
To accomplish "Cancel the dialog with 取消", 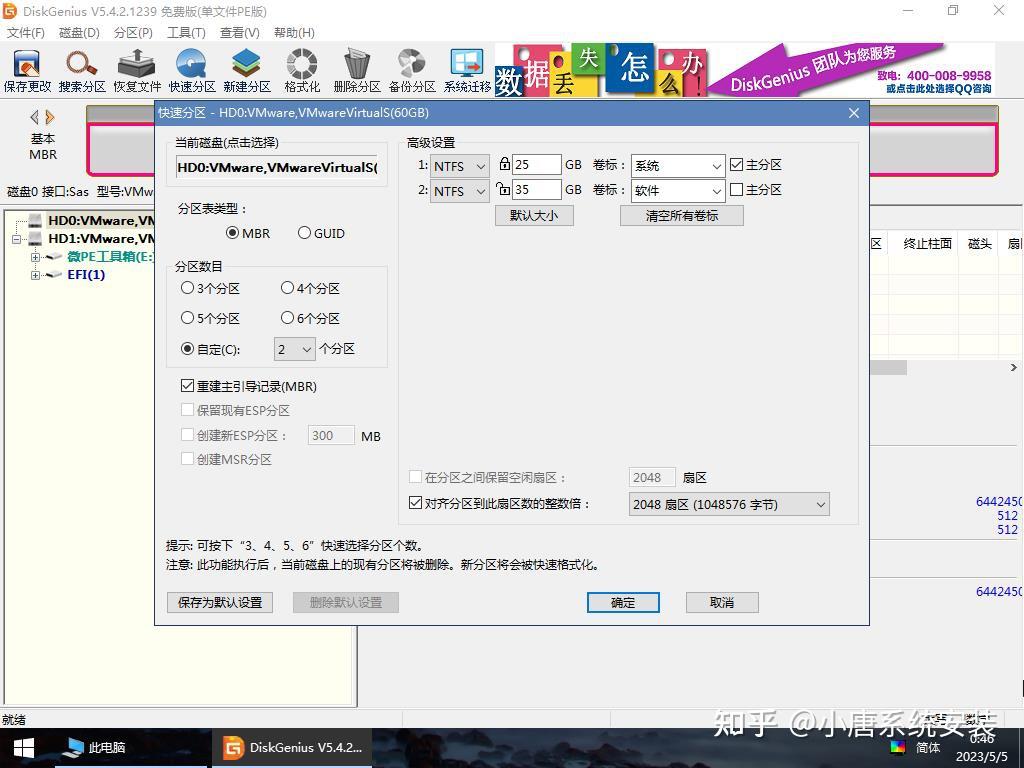I will [x=722, y=602].
